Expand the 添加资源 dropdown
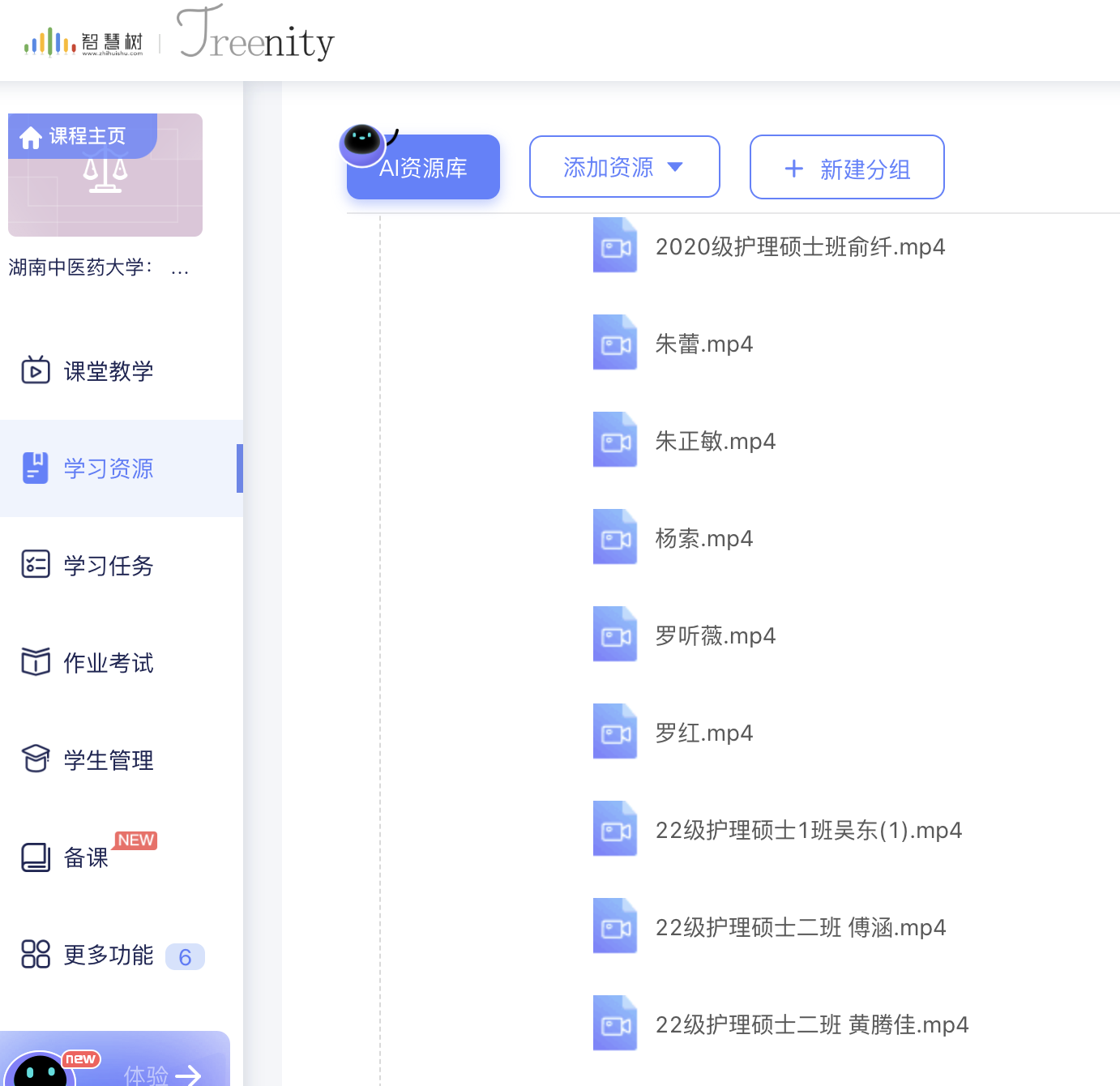 pyautogui.click(x=624, y=167)
